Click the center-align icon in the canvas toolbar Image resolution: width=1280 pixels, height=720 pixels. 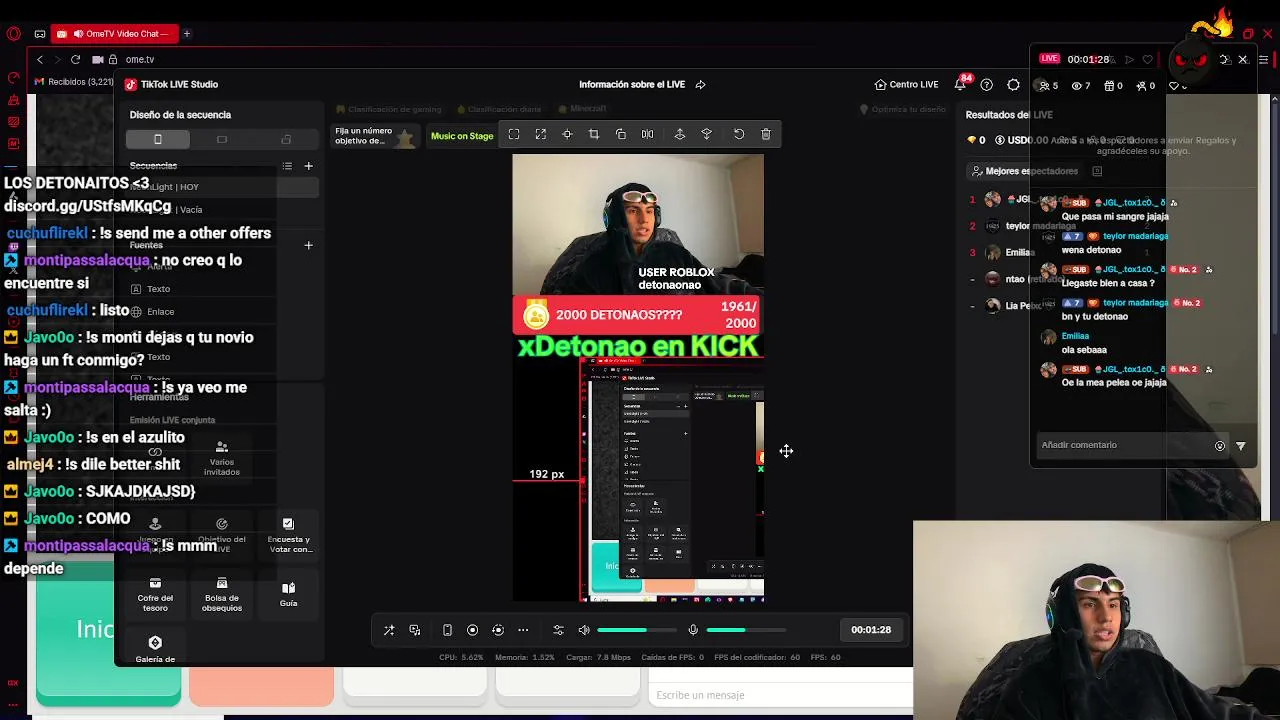pyautogui.click(x=567, y=134)
